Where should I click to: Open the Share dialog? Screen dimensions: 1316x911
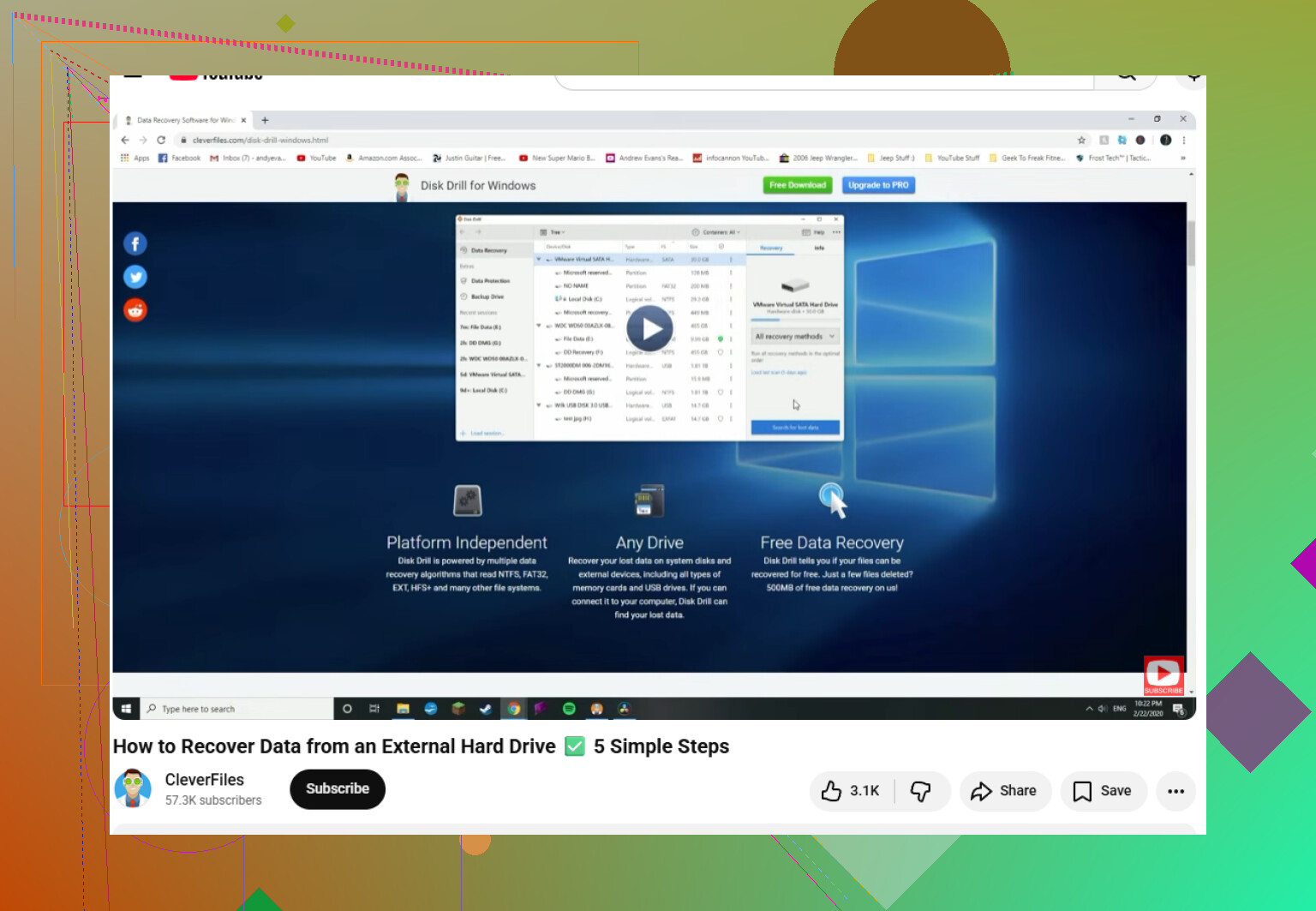1004,791
